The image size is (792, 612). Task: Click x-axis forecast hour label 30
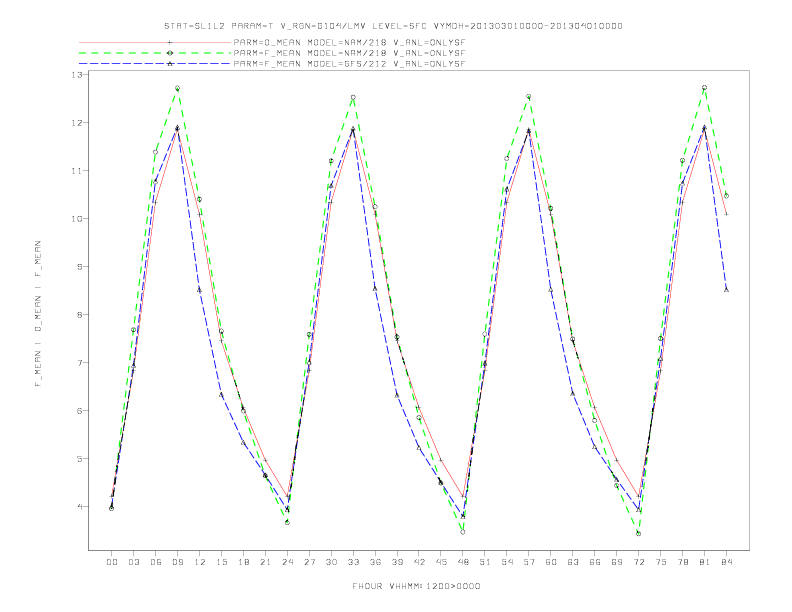[331, 562]
